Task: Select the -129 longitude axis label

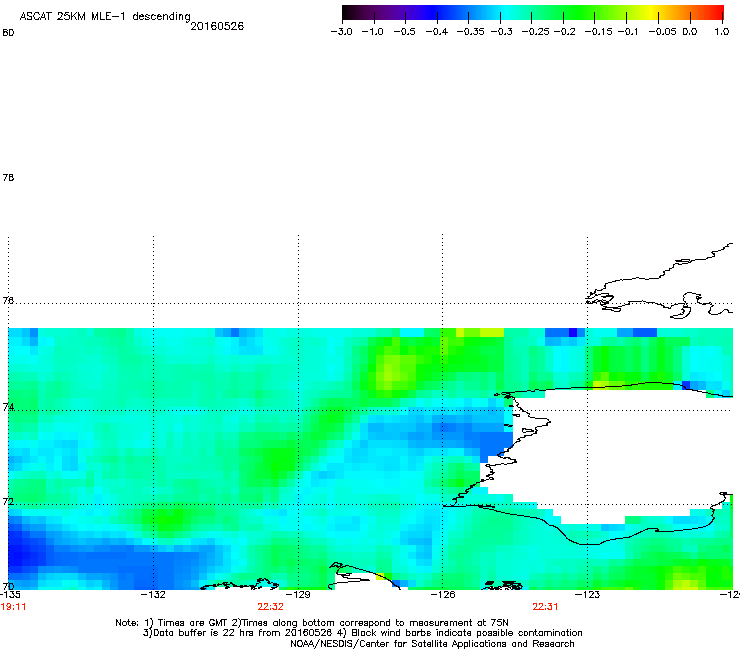Action: coord(298,594)
